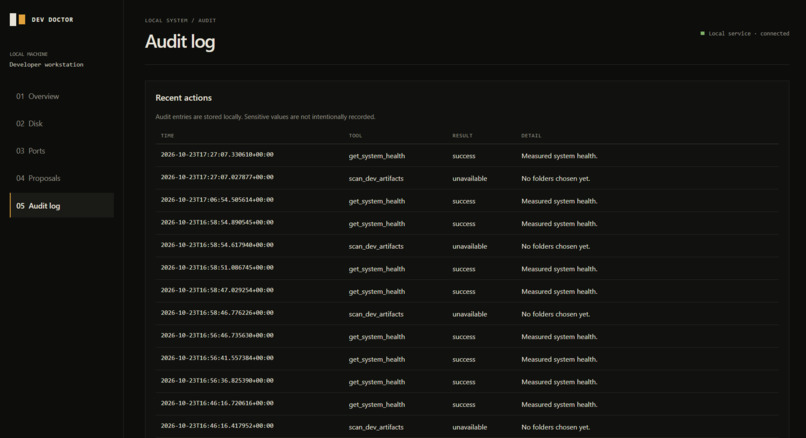Open the 03 Ports section
This screenshot has width=806, height=438.
[x=62, y=151]
